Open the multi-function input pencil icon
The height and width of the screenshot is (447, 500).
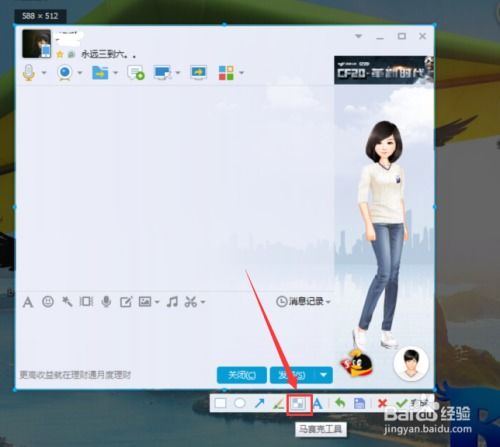pos(126,302)
